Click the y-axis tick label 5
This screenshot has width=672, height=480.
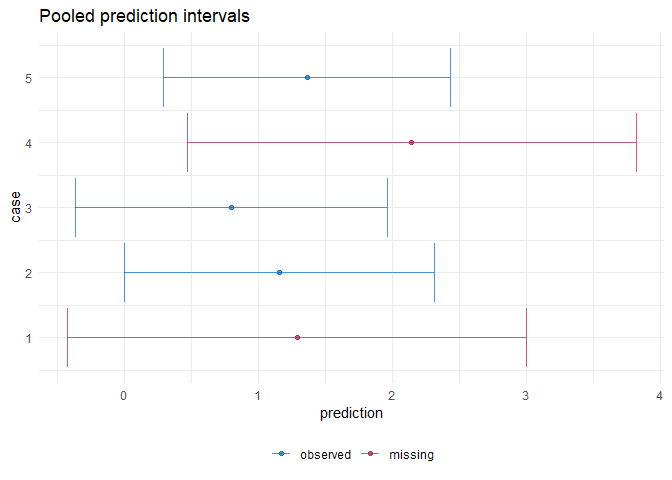tap(28, 77)
